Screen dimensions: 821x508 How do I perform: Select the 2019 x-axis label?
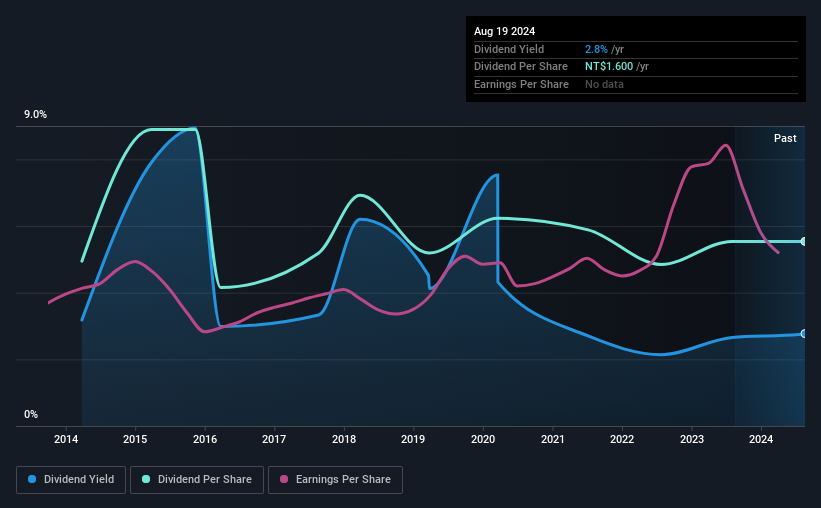(413, 439)
